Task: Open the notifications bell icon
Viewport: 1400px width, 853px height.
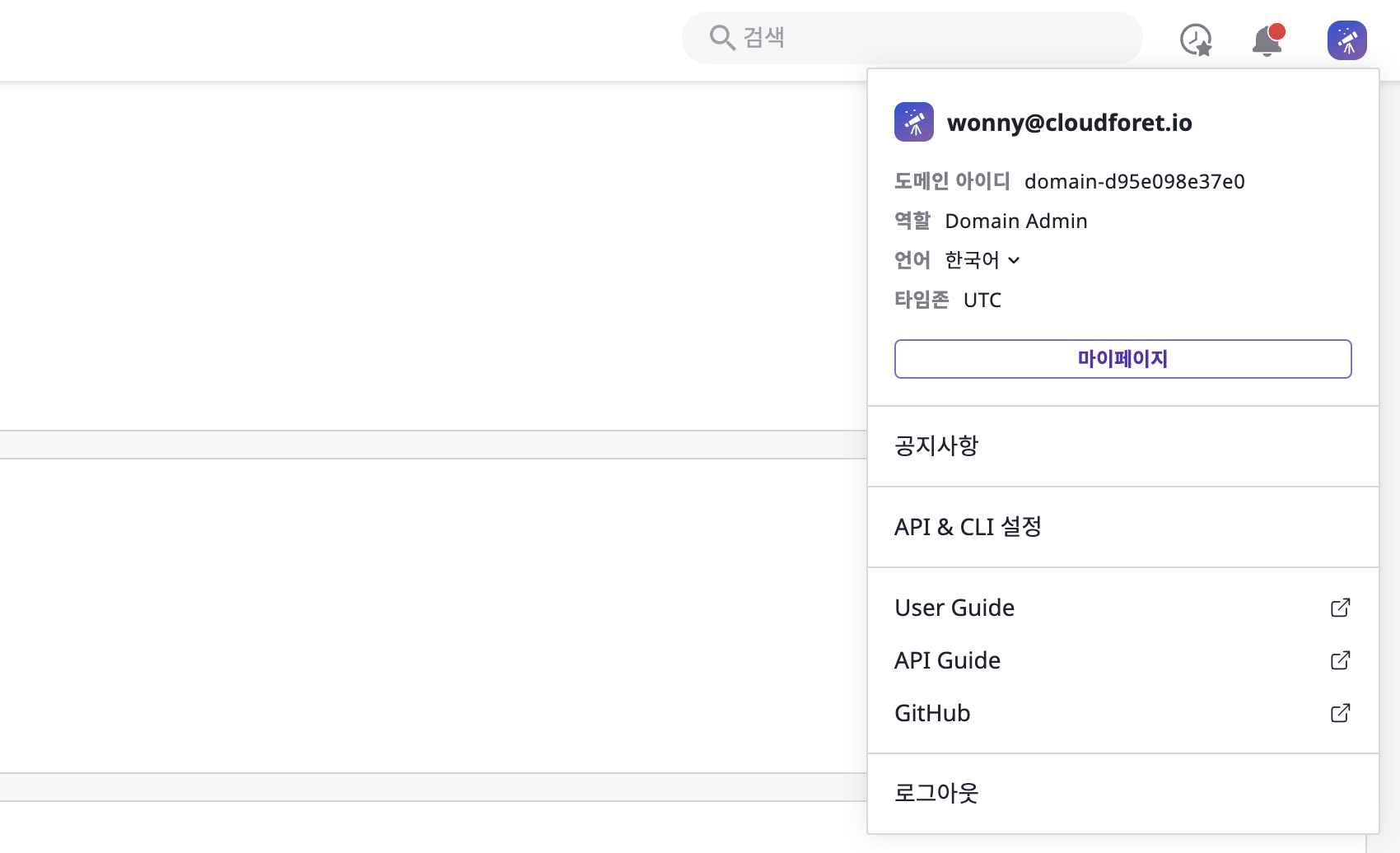Action: point(1268,40)
